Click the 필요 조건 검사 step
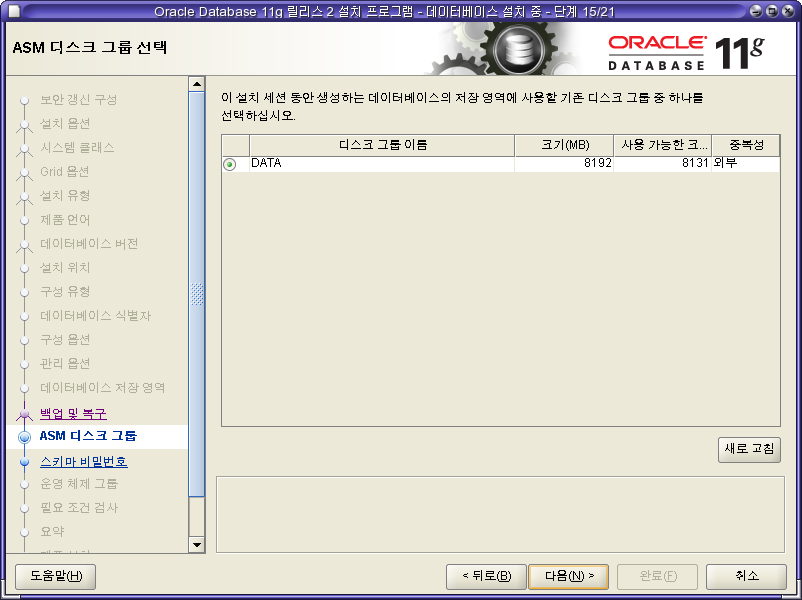 click(79, 508)
